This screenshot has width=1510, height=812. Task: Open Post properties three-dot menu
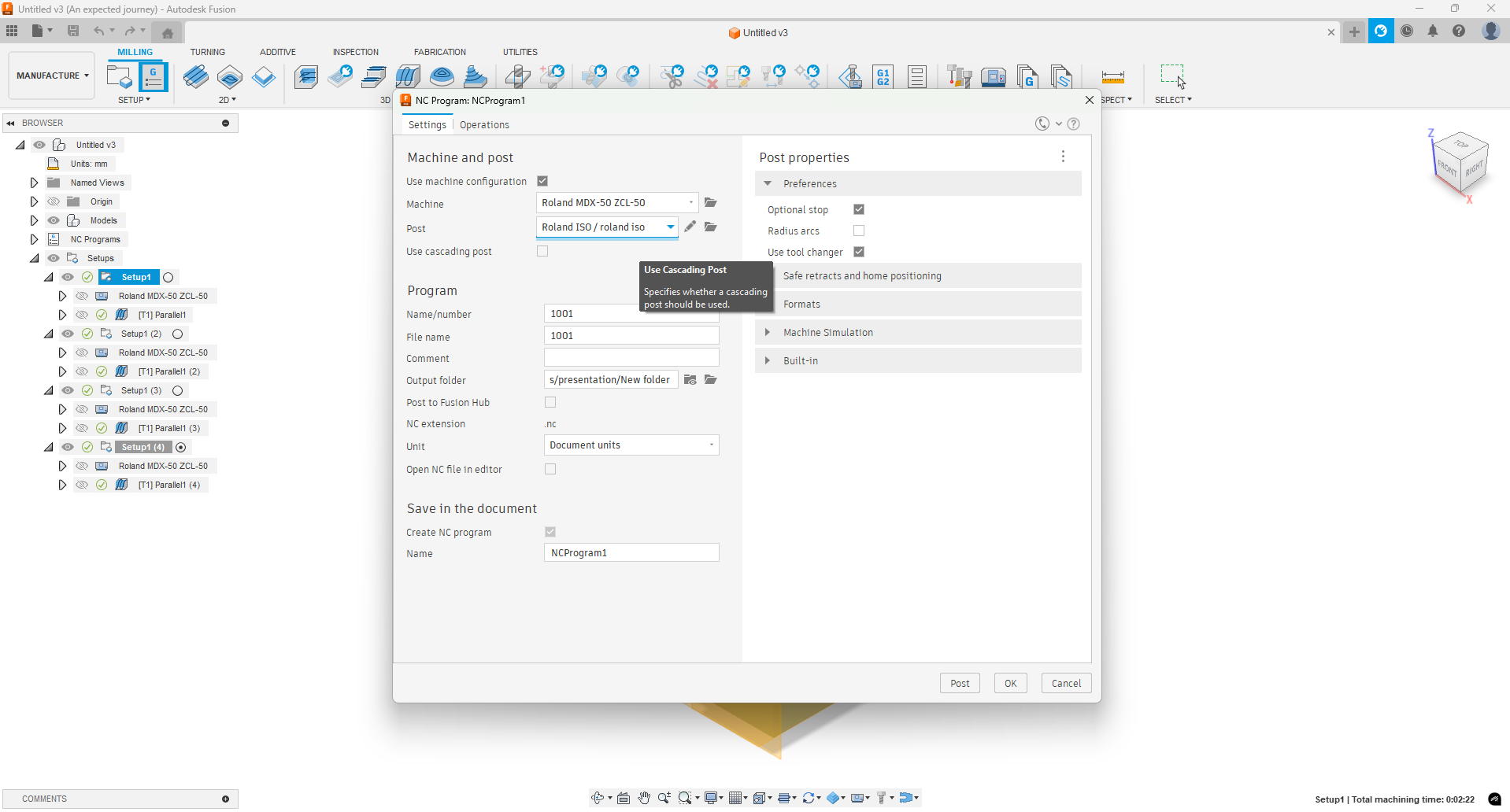click(1063, 157)
